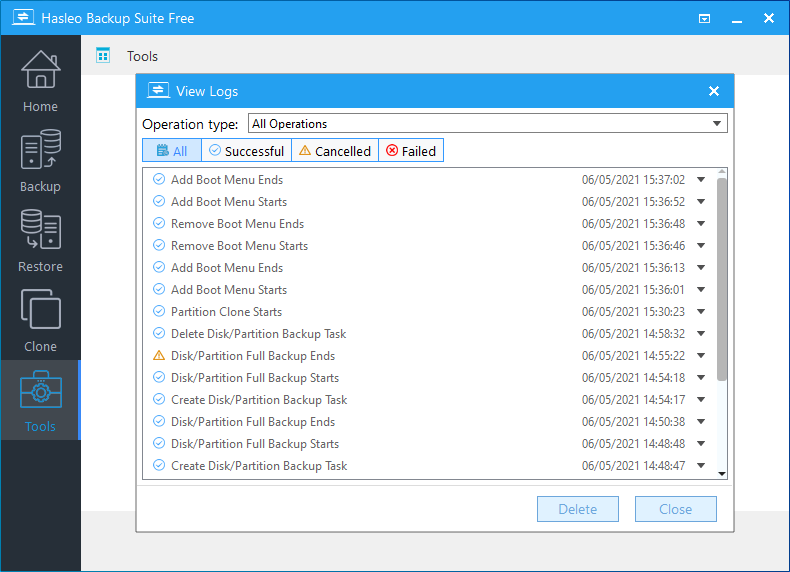Image resolution: width=790 pixels, height=572 pixels.
Task: Expand log entry at 14:48:47
Action: click(x=701, y=465)
